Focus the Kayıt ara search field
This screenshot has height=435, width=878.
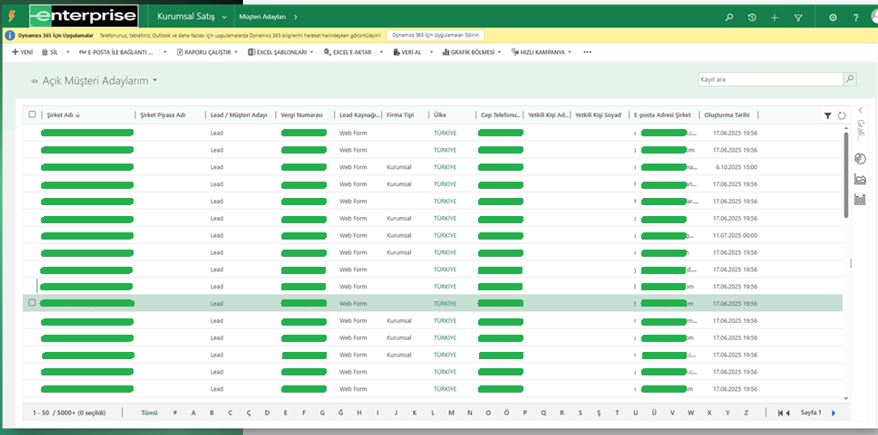tap(770, 79)
